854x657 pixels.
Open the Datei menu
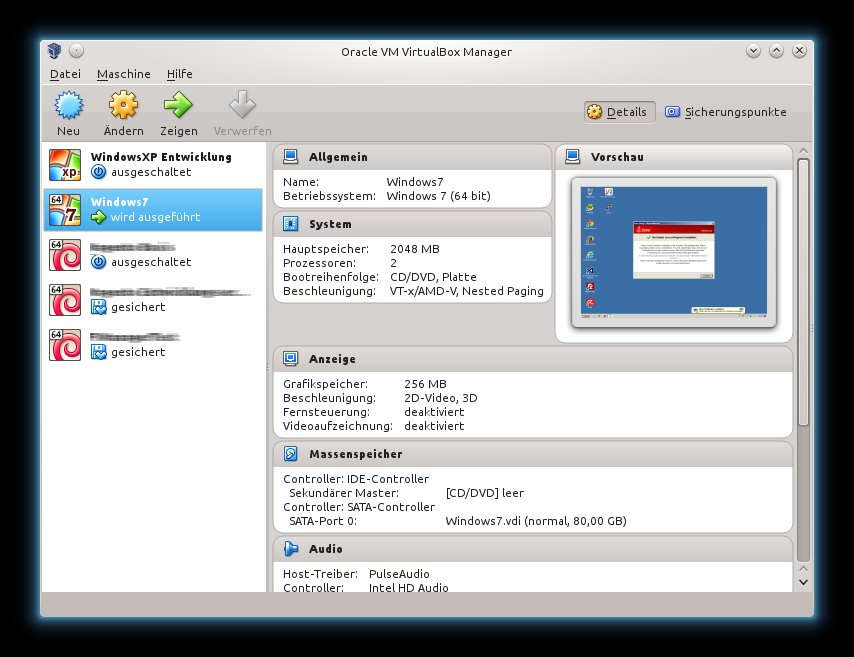click(65, 74)
